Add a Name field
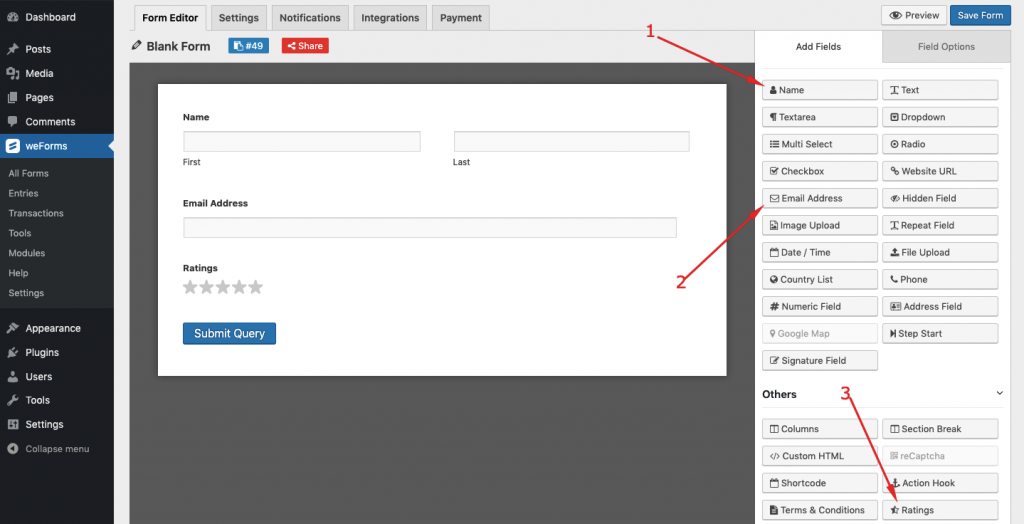Image resolution: width=1024 pixels, height=524 pixels. pyautogui.click(x=820, y=90)
